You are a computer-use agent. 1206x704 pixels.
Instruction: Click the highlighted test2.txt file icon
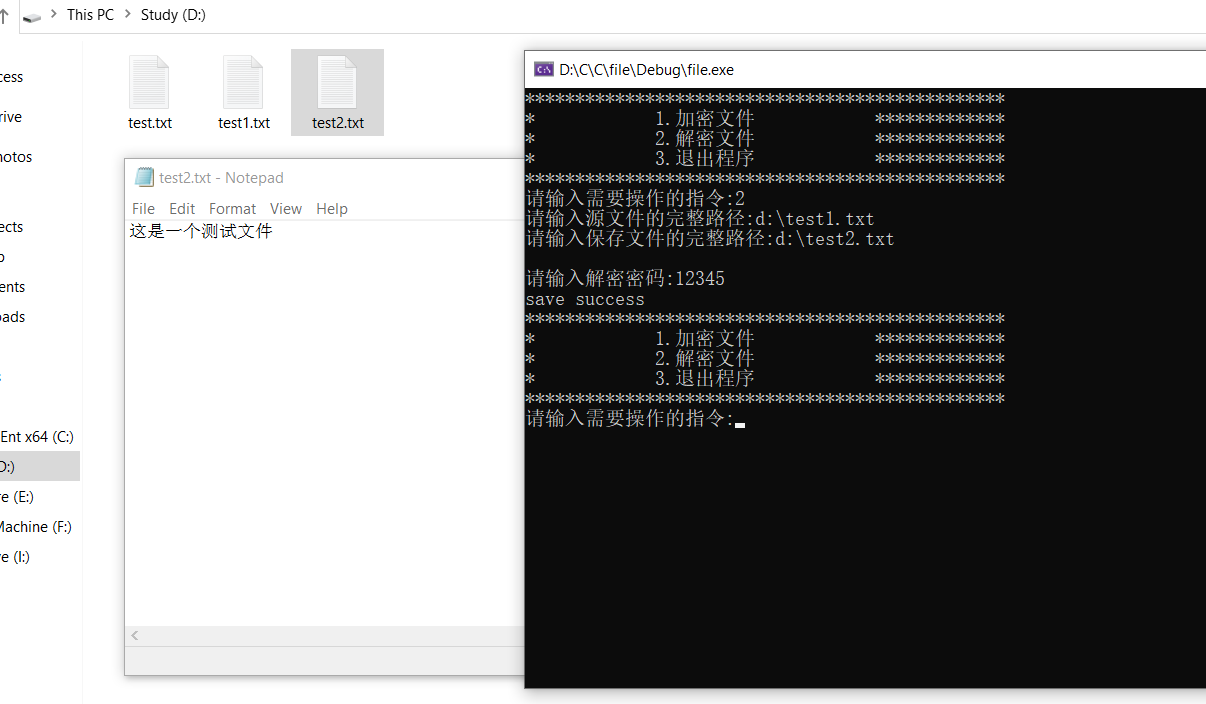tap(337, 84)
